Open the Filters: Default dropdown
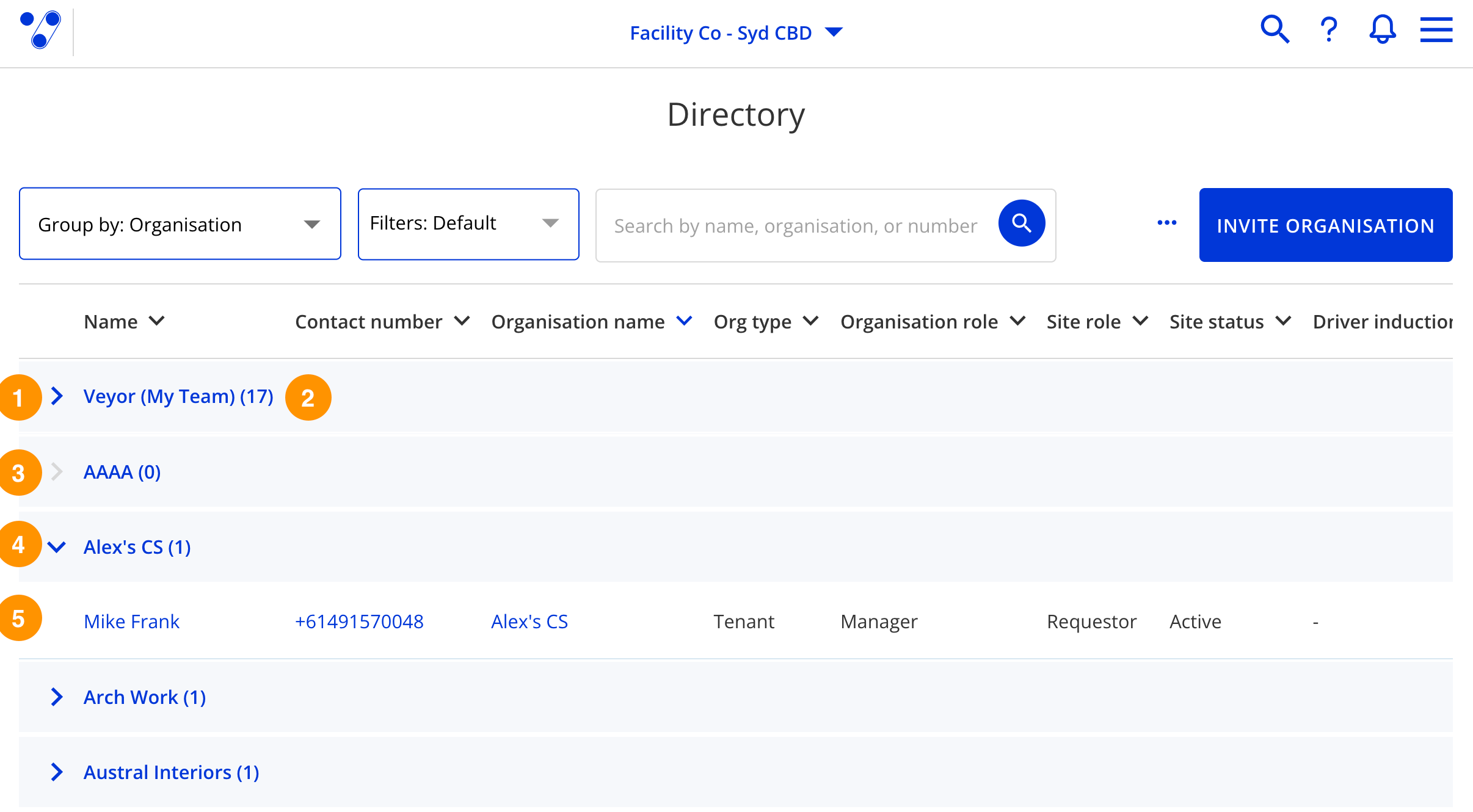 click(x=468, y=223)
